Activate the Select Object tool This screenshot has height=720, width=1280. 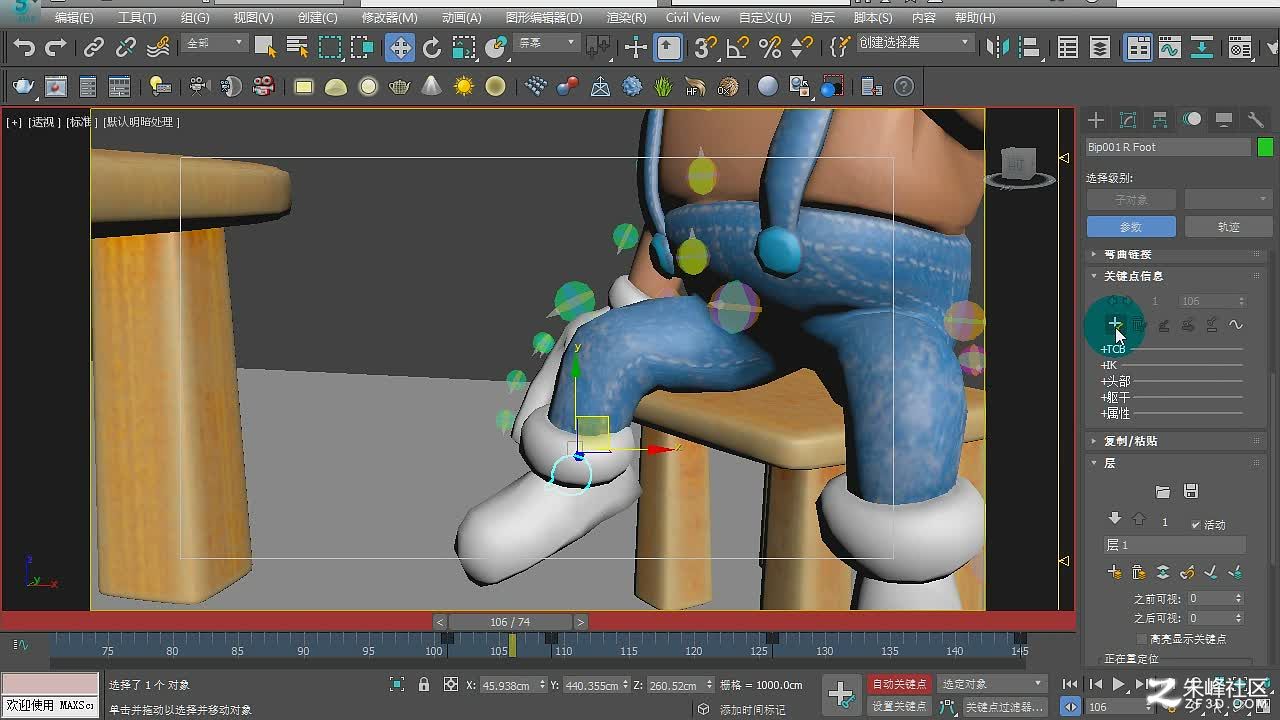pyautogui.click(x=265, y=47)
